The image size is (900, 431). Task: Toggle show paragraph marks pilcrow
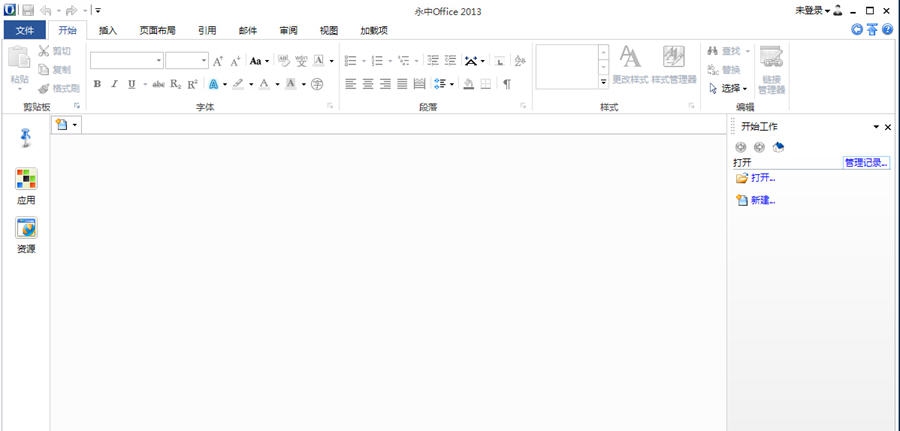tap(507, 84)
